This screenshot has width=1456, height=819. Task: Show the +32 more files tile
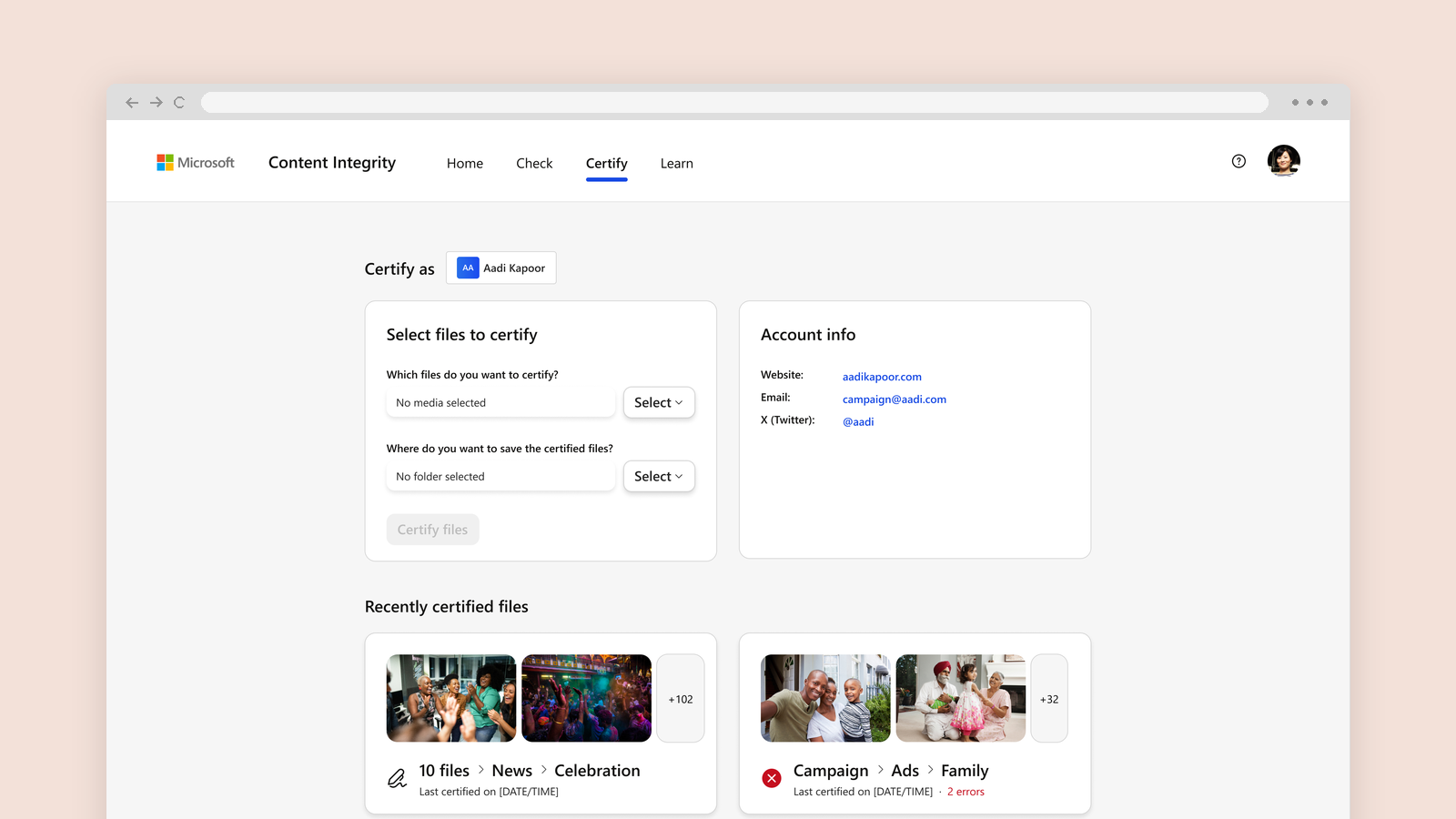1049,698
